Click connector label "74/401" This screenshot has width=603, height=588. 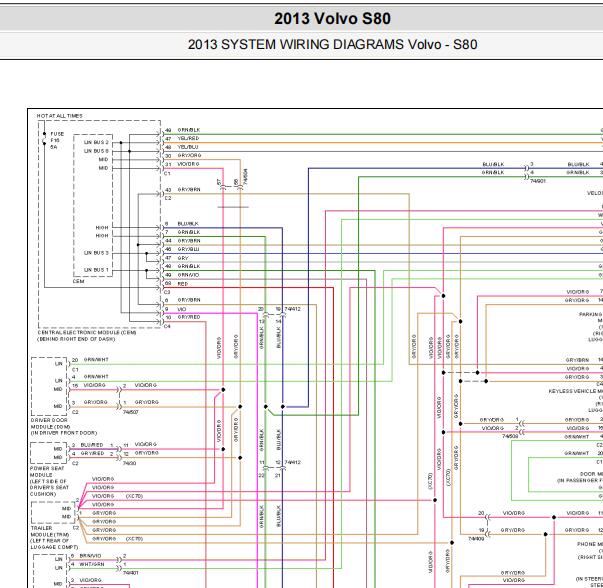coord(130,573)
